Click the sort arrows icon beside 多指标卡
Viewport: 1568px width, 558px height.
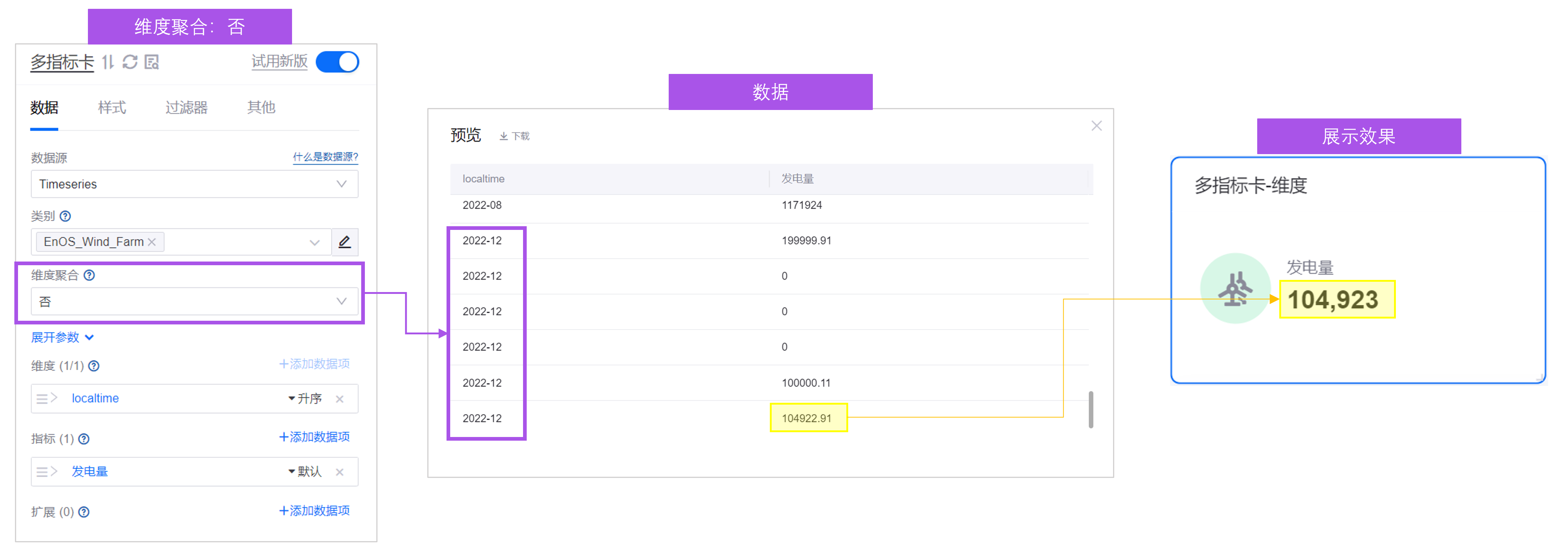(108, 62)
